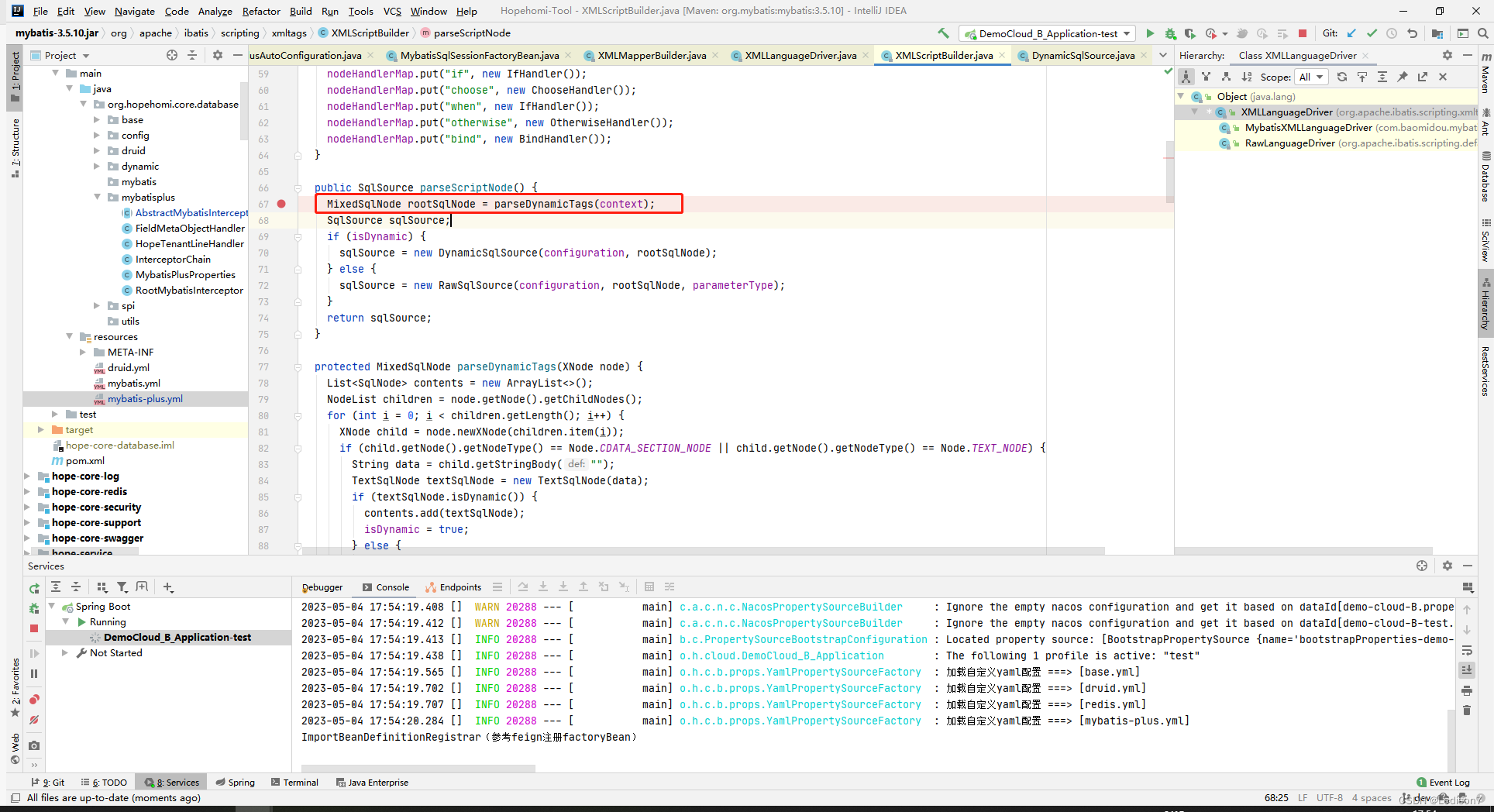Click Evaluate Expression calculator icon
This screenshot has height=812, width=1494.
[649, 587]
